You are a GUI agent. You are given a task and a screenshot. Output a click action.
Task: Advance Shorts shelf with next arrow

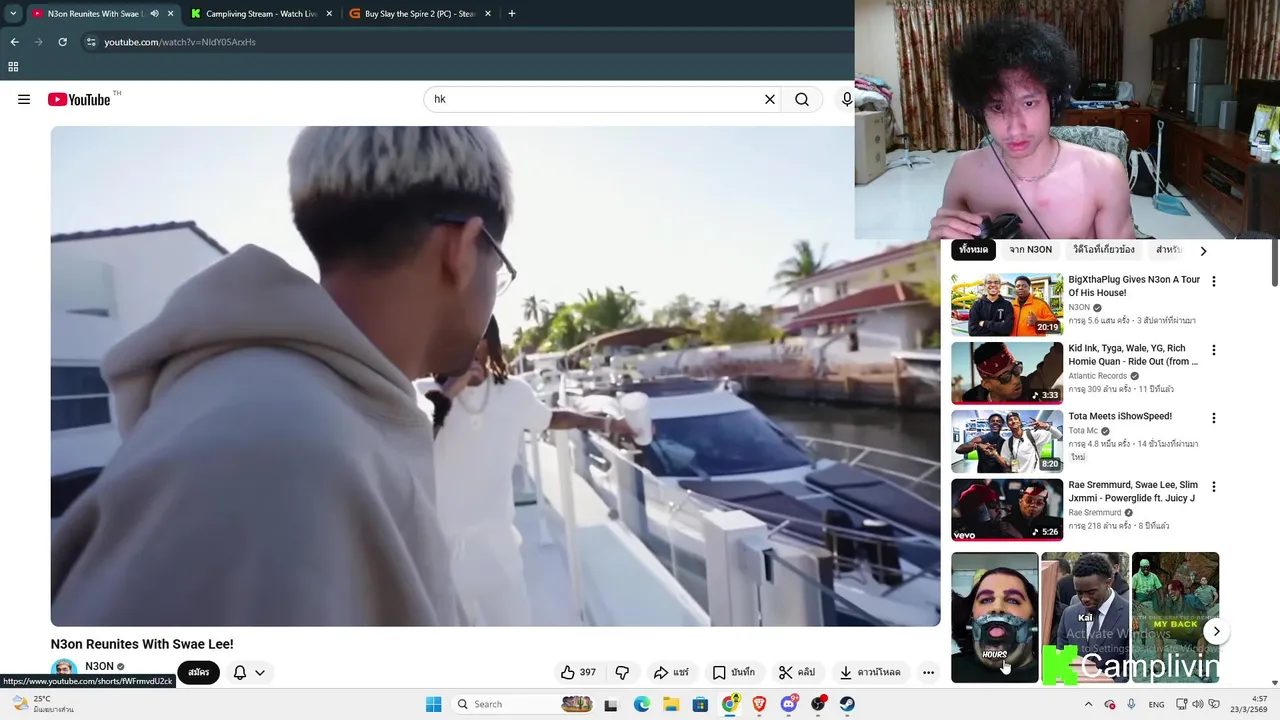[1216, 631]
